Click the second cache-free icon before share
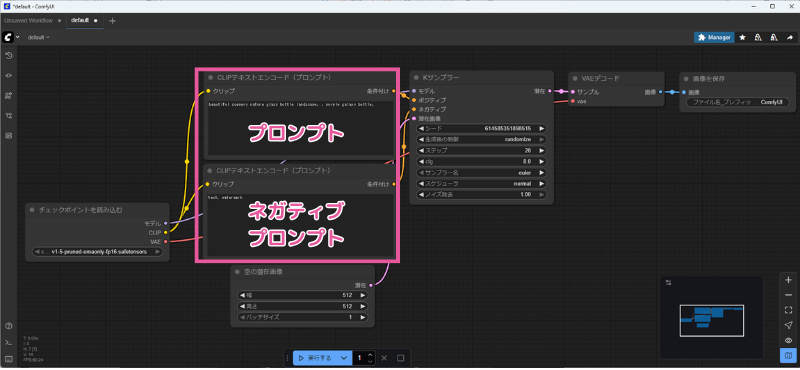The width and height of the screenshot is (800, 370). click(774, 37)
